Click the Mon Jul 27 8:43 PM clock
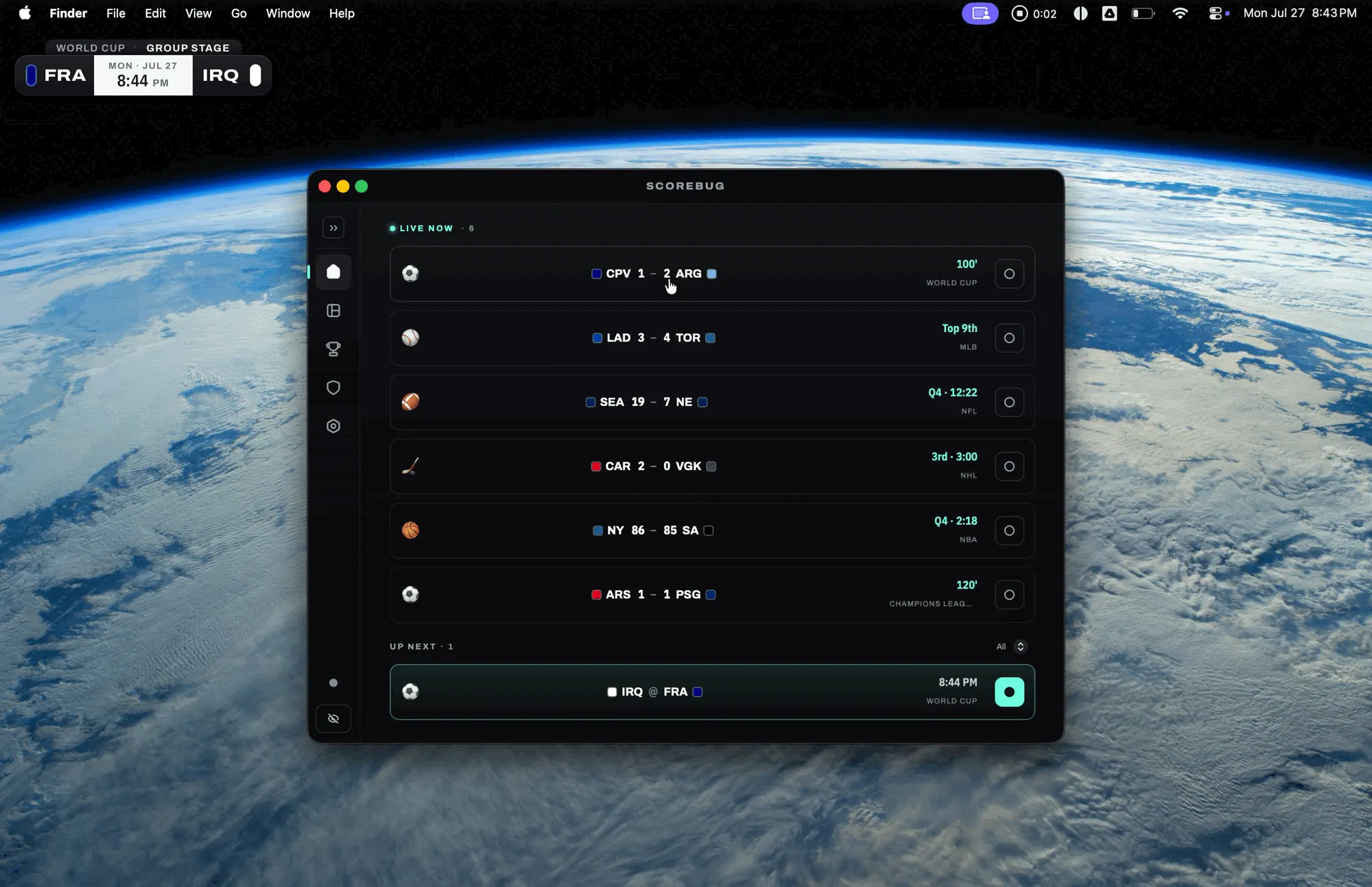The width and height of the screenshot is (1372, 887). [1300, 13]
